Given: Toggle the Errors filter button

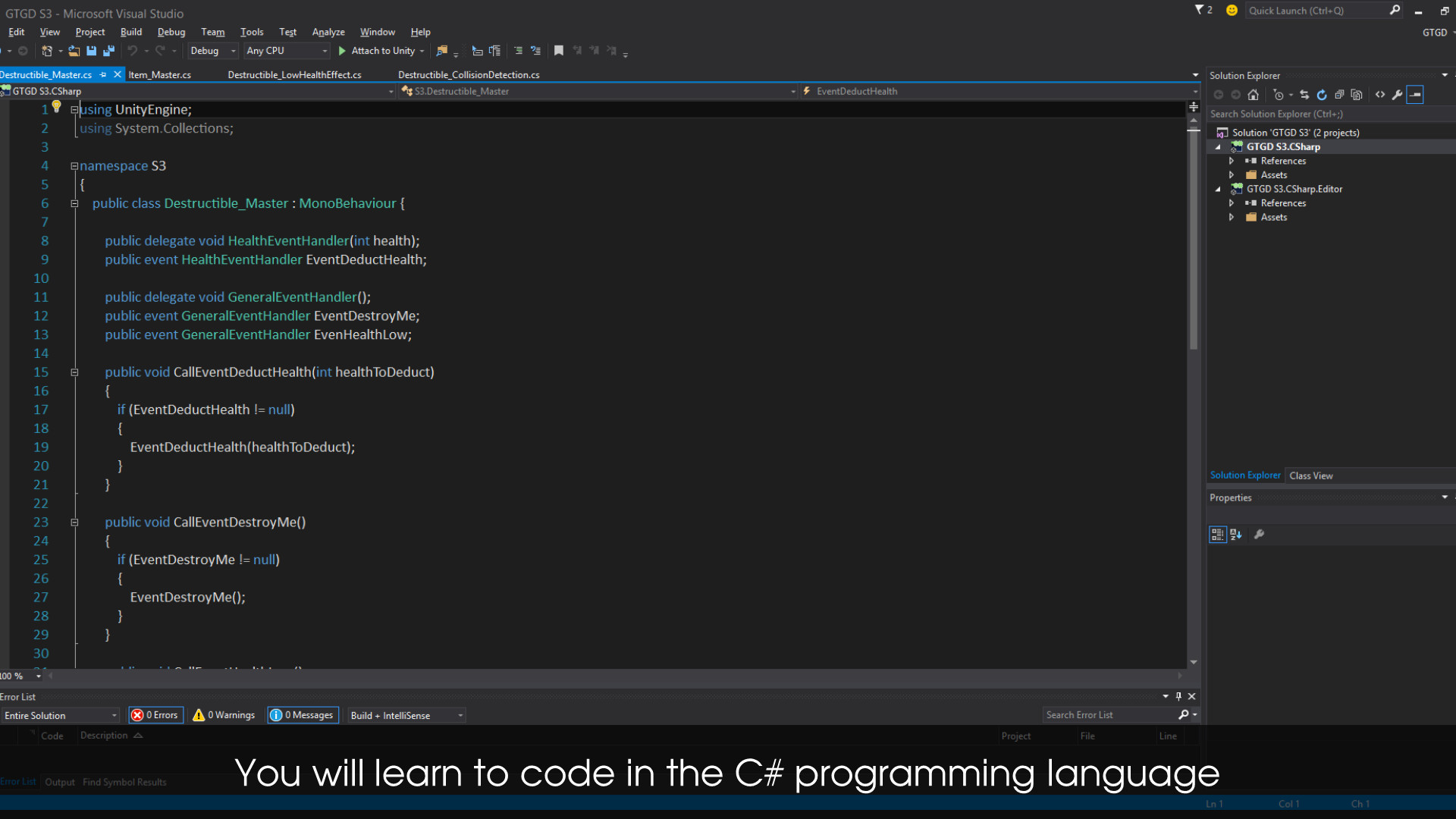Looking at the screenshot, I should tap(155, 714).
